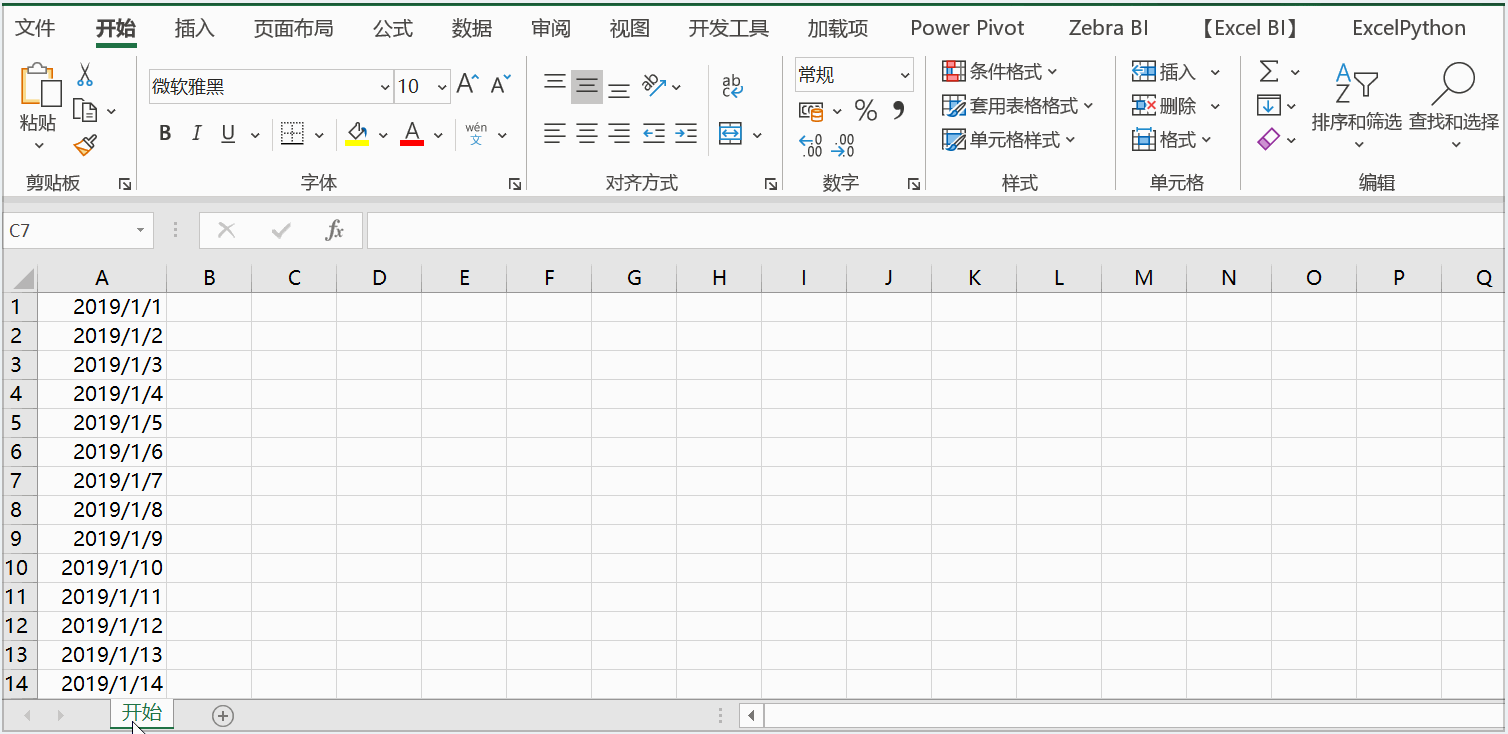Viewport: 1508px width, 734px height.
Task: Click the Clear eraser icon
Action: [x=1268, y=139]
